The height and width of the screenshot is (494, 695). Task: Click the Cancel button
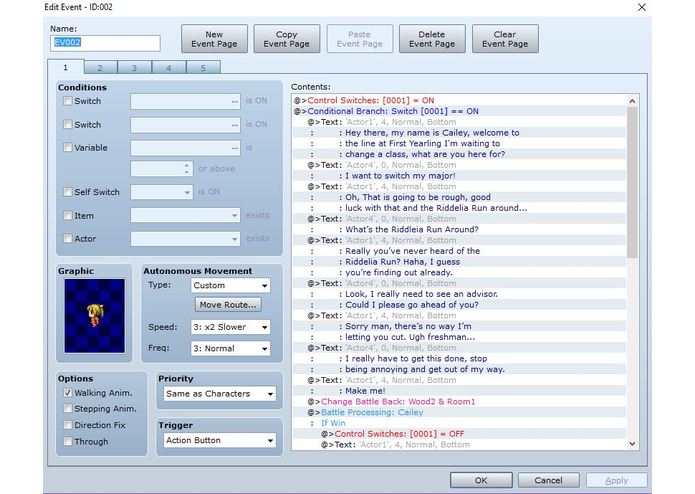click(548, 480)
